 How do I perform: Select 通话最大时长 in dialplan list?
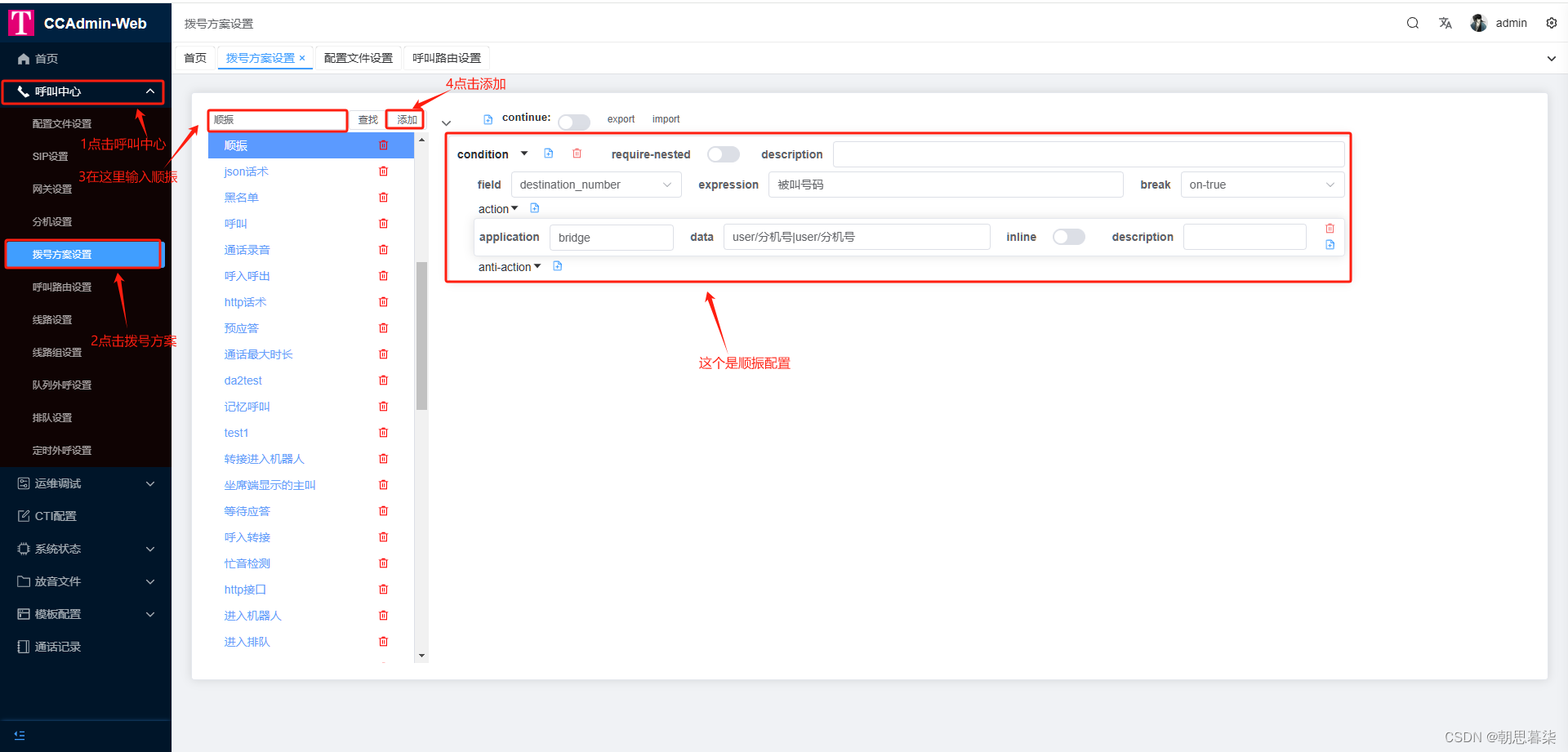pos(258,354)
